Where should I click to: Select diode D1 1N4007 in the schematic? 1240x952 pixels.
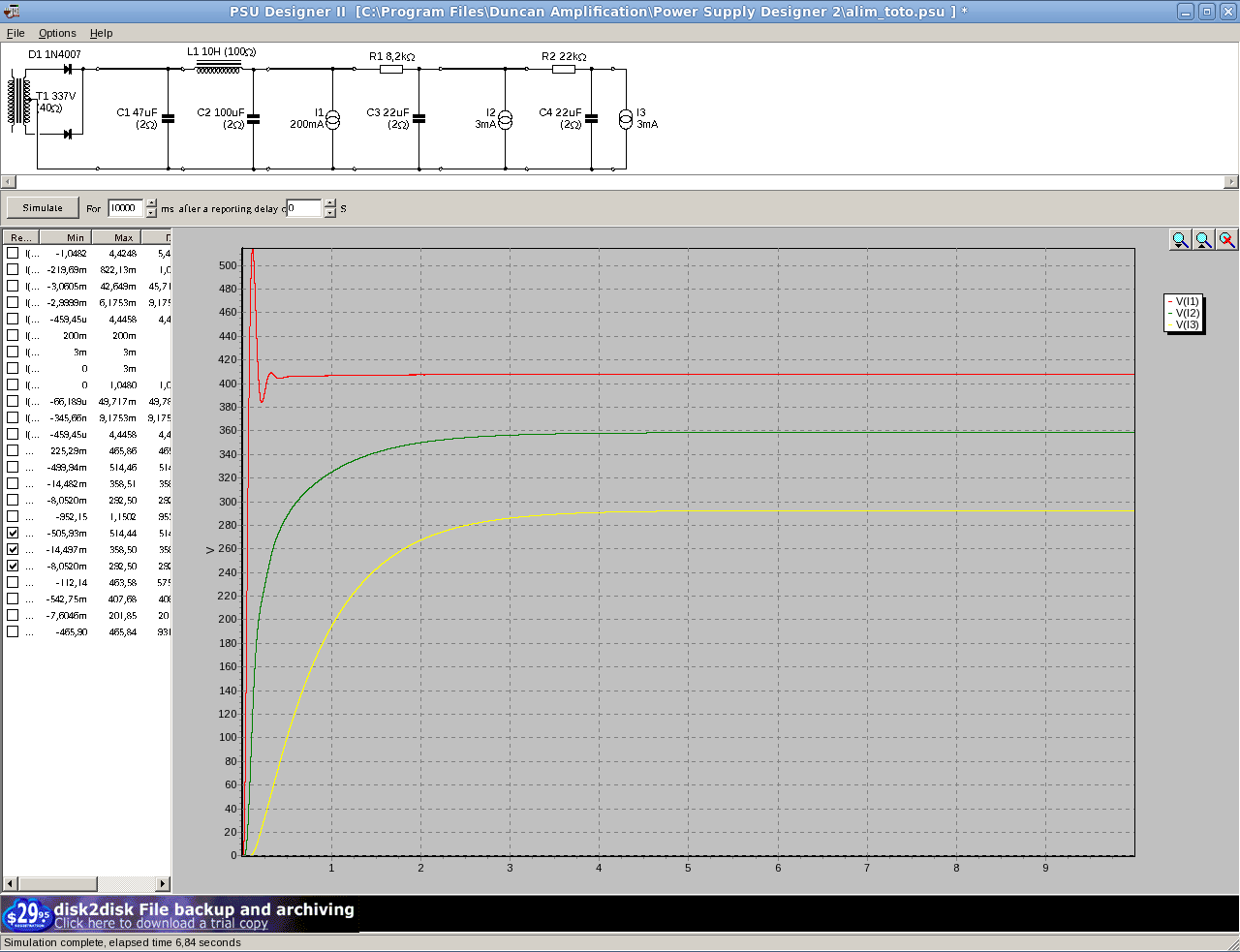[x=68, y=69]
